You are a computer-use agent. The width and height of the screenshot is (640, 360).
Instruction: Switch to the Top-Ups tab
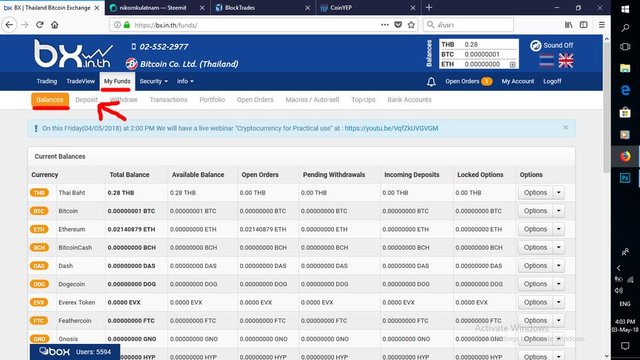tap(363, 100)
